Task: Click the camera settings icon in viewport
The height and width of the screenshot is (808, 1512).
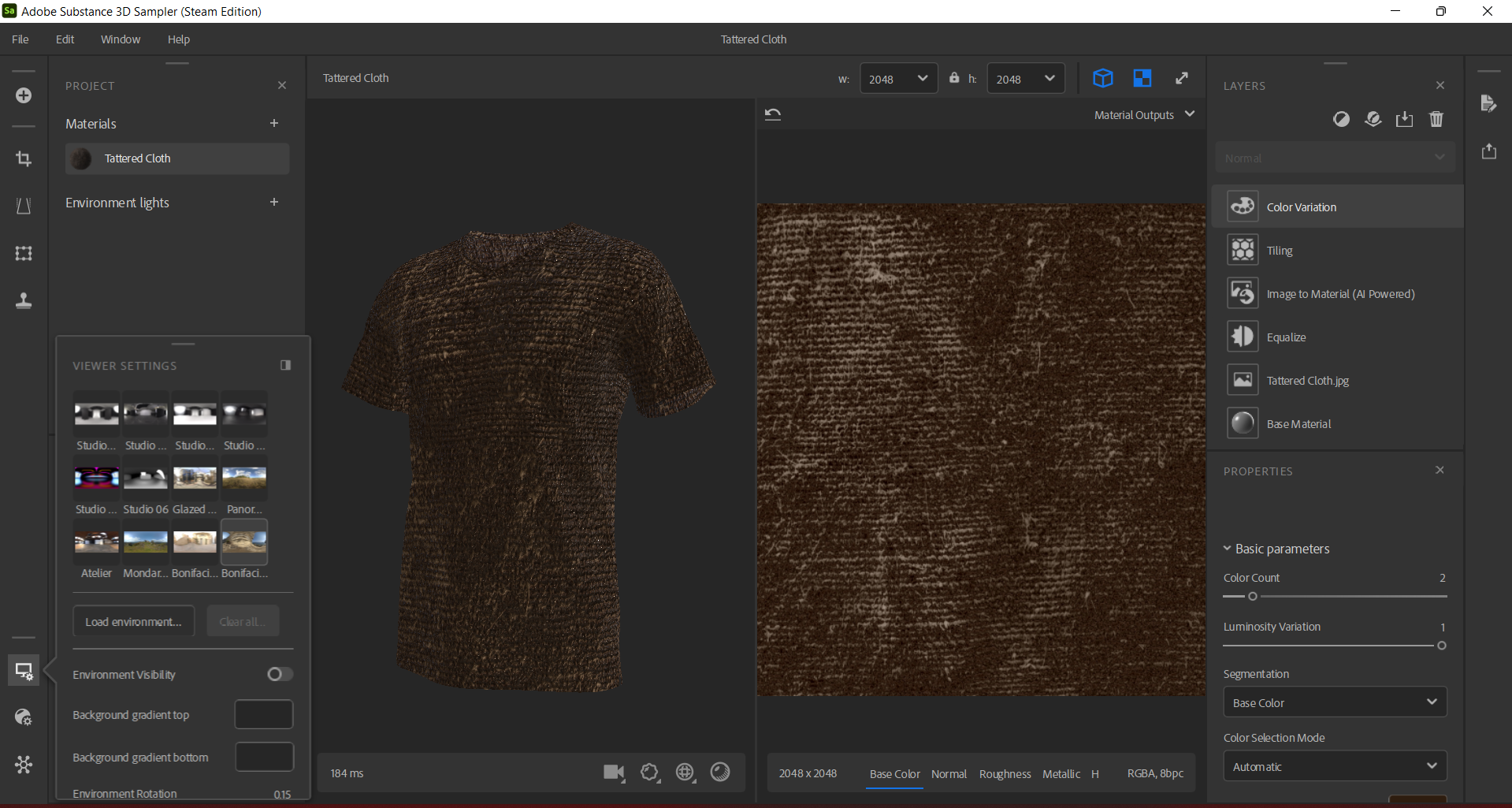Action: click(614, 773)
